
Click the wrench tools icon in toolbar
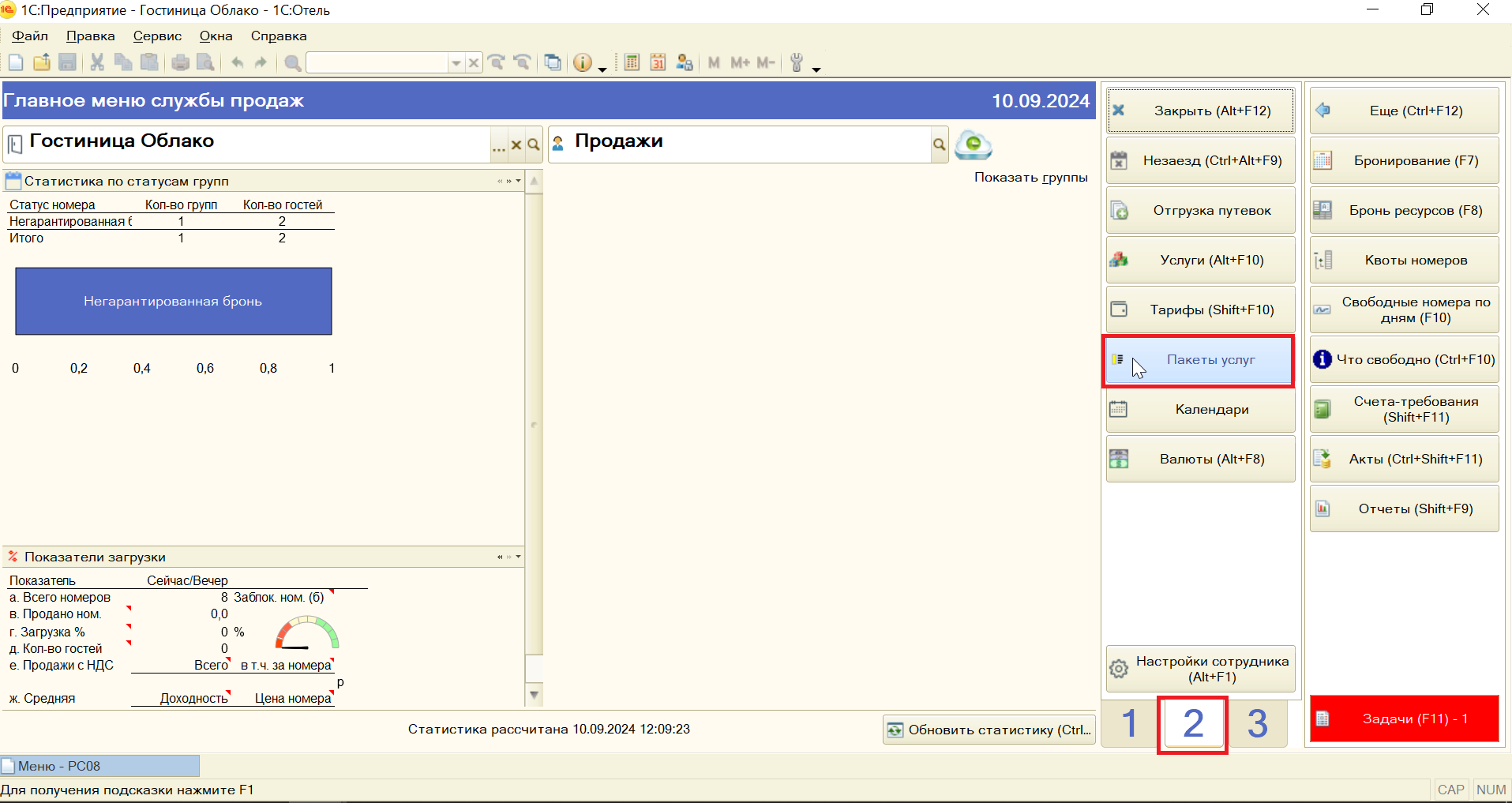797,62
